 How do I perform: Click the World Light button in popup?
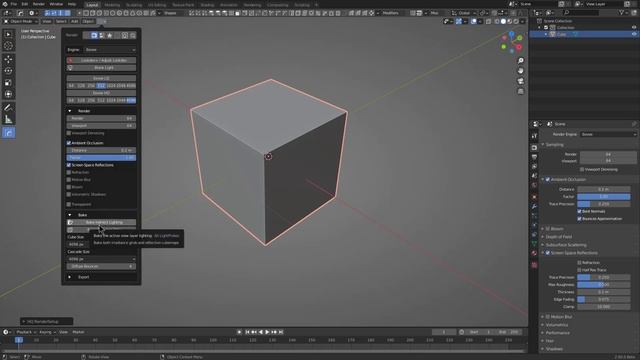[101, 68]
